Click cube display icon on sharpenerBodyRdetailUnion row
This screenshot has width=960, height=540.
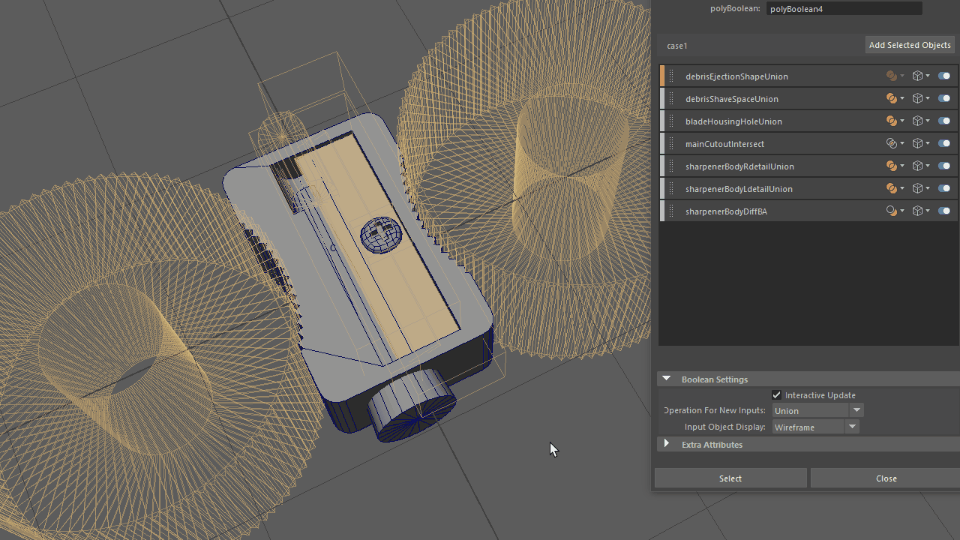[x=918, y=166]
